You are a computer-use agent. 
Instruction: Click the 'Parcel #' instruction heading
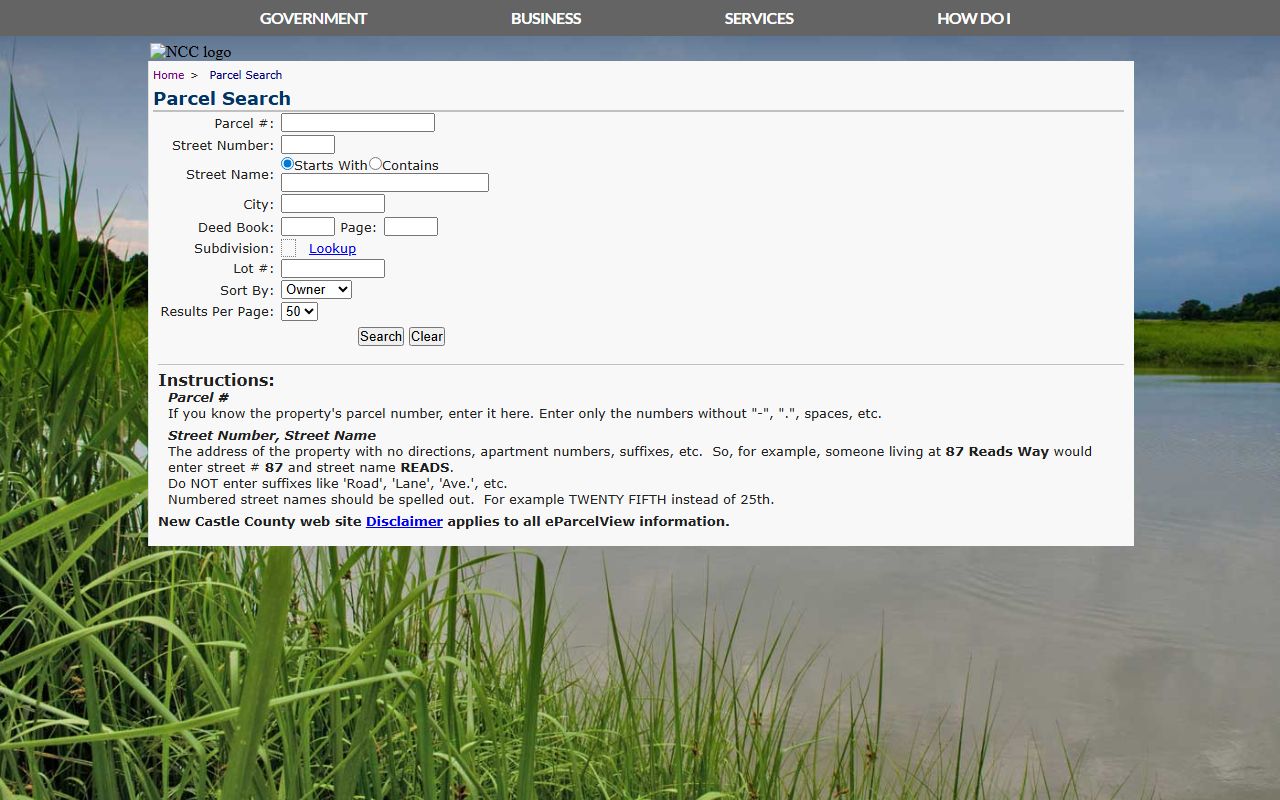pos(198,397)
